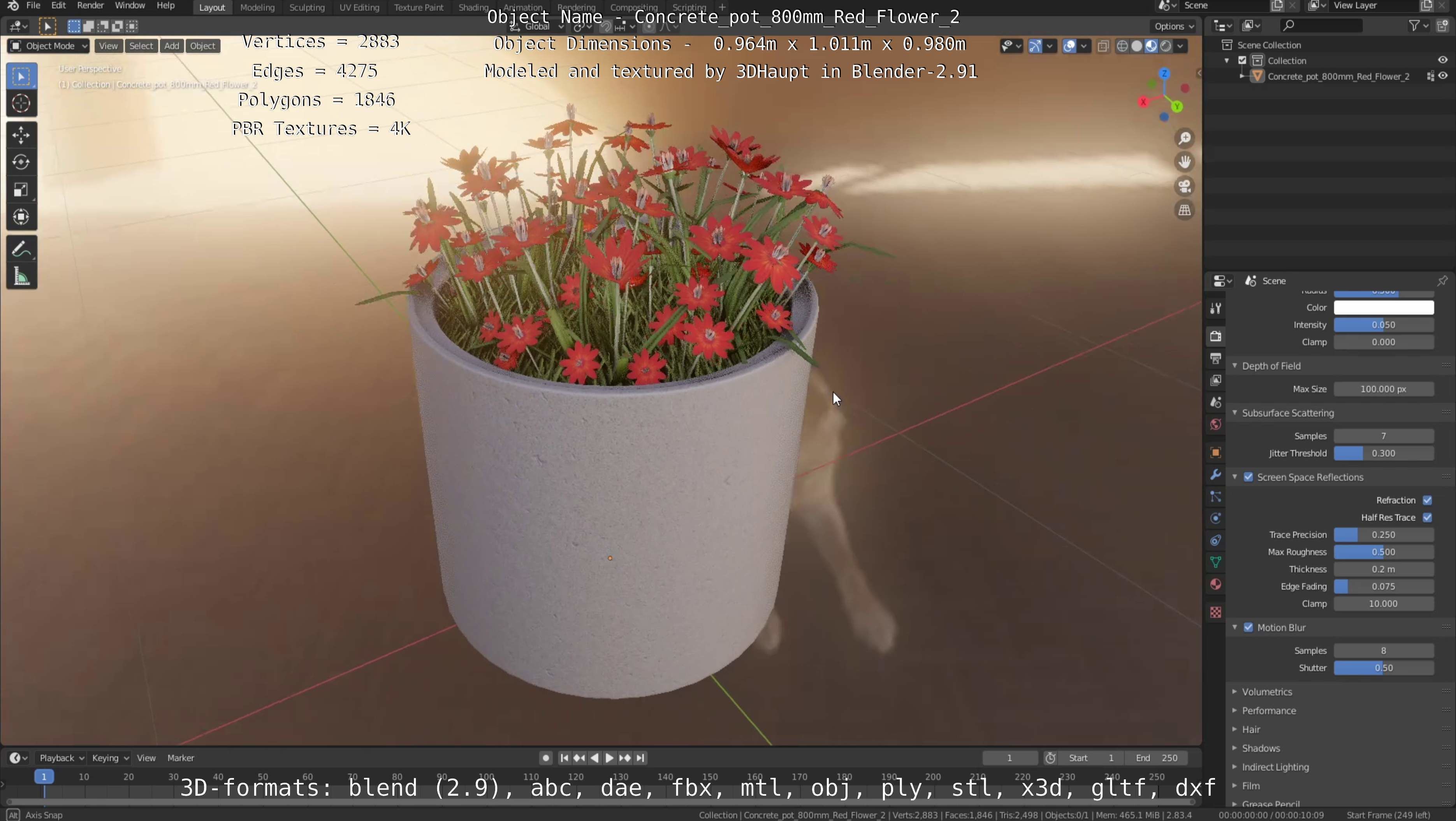Image resolution: width=1456 pixels, height=821 pixels.
Task: Jump to the end frame button
Action: (640, 758)
